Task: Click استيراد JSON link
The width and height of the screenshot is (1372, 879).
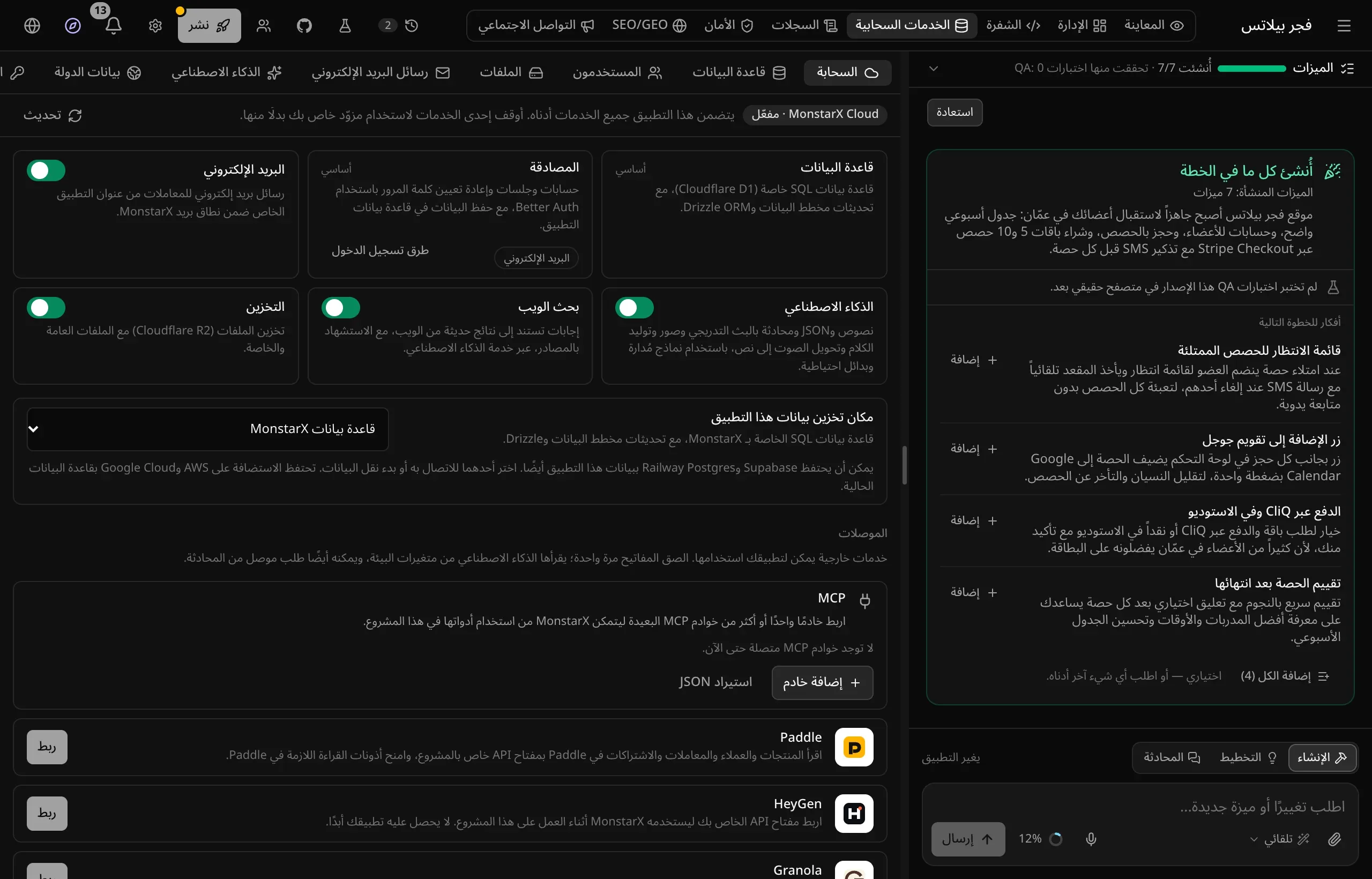Action: (715, 683)
